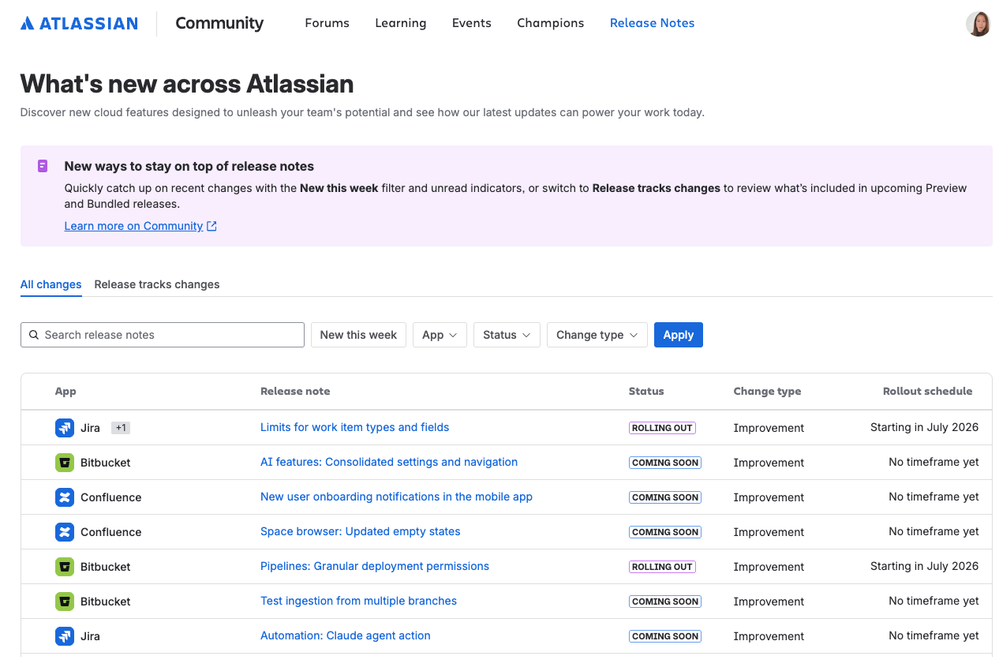Open the App filter dropdown
The width and height of the screenshot is (999, 657).
point(440,335)
